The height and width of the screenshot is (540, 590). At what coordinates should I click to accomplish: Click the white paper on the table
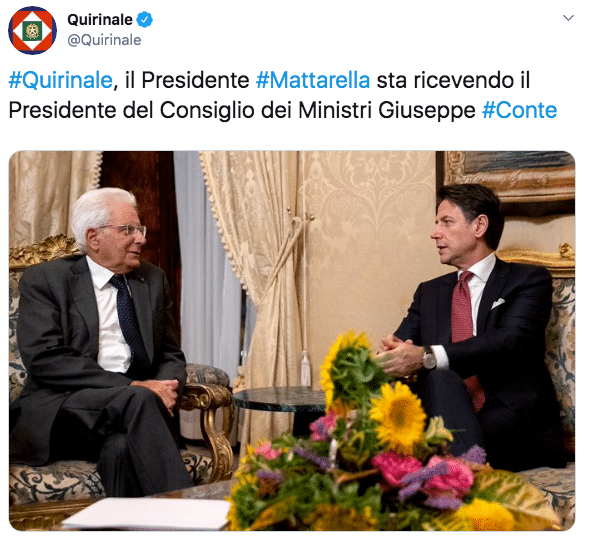[x=148, y=514]
